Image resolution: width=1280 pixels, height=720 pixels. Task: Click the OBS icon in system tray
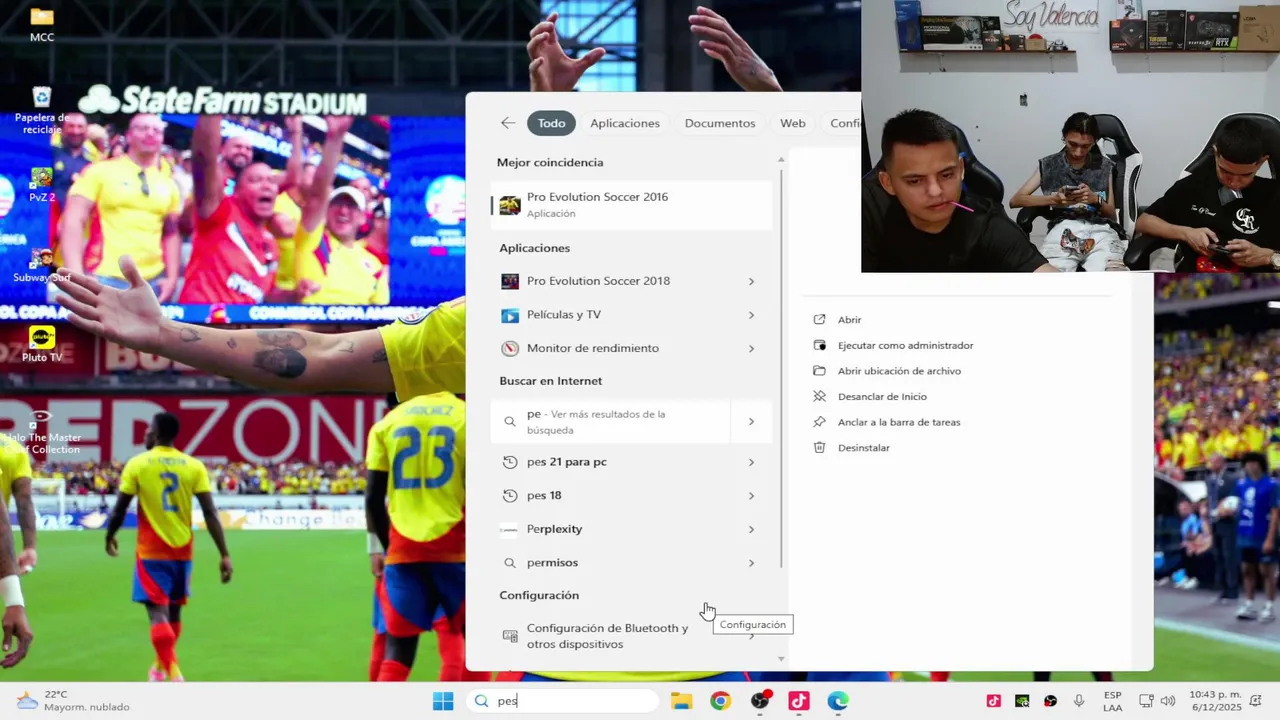pyautogui.click(x=1050, y=701)
